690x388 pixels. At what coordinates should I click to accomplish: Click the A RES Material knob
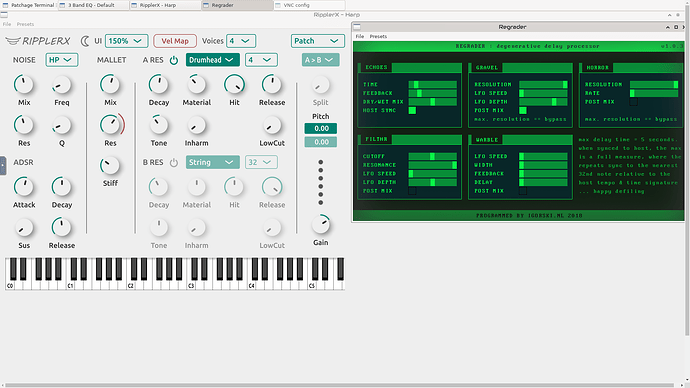(197, 84)
